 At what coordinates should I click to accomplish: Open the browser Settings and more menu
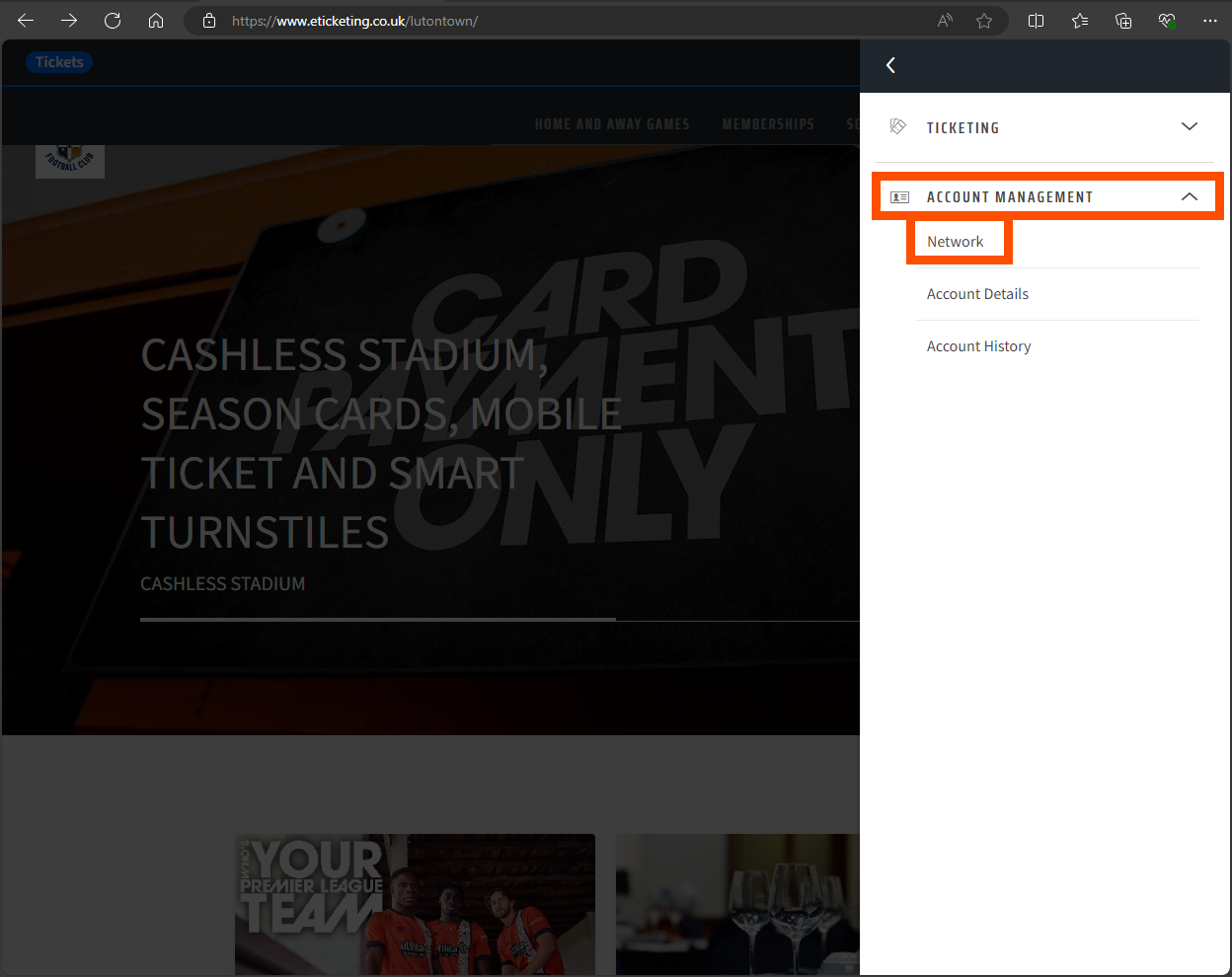[1210, 21]
